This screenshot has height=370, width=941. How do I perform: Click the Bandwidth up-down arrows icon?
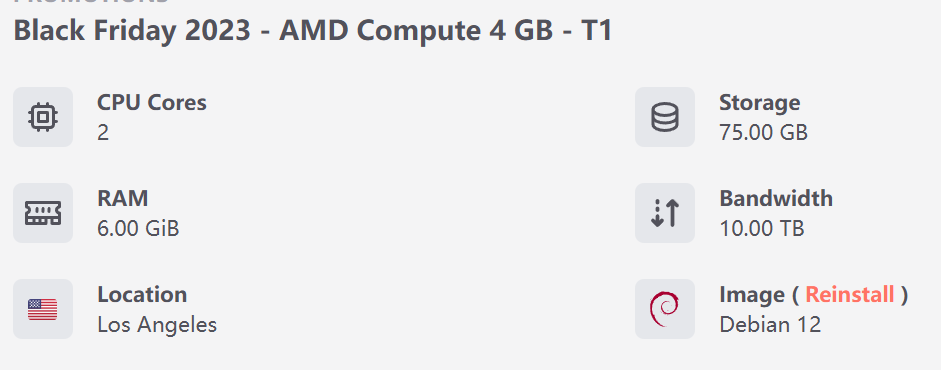click(665, 213)
